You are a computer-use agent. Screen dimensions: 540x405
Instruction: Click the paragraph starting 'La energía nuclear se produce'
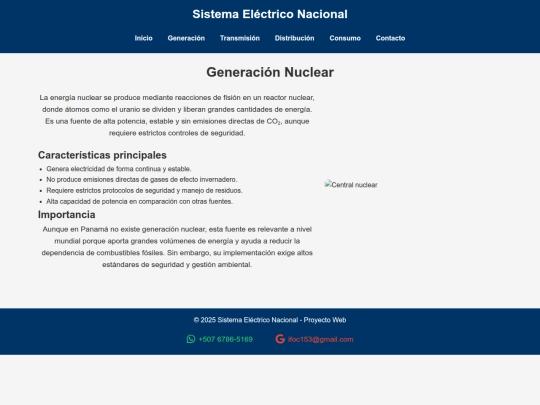pos(177,115)
